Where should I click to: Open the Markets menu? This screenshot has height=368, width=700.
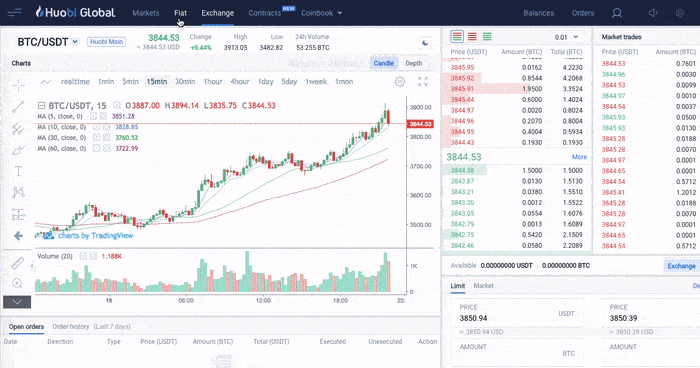coord(146,13)
